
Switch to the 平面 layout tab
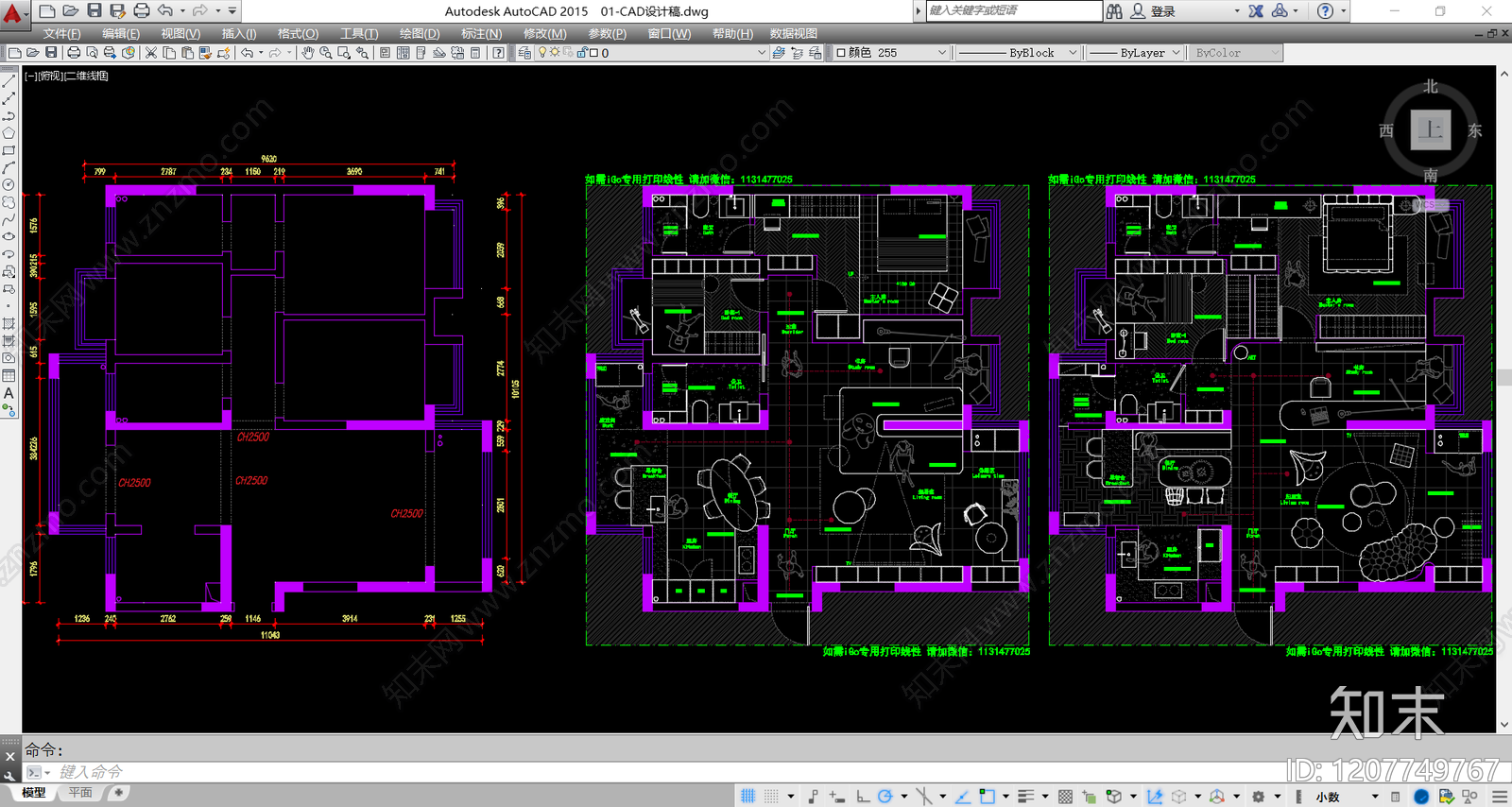(x=80, y=793)
